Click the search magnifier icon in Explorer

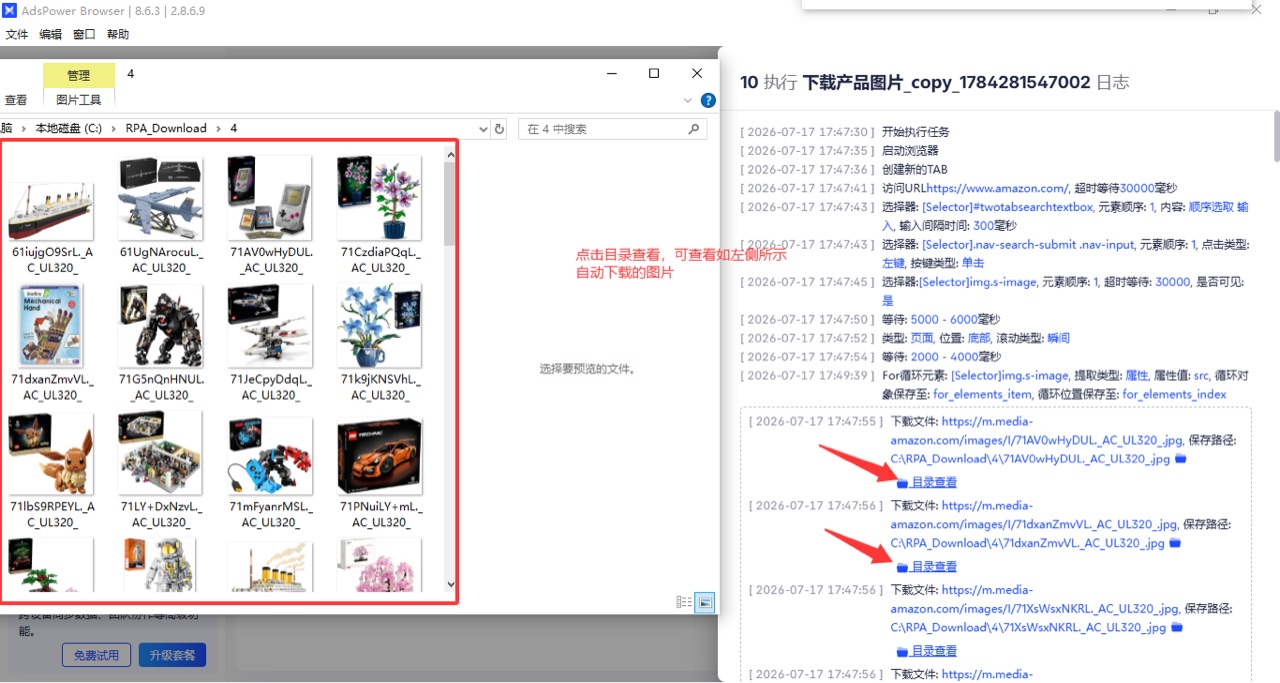(x=694, y=129)
